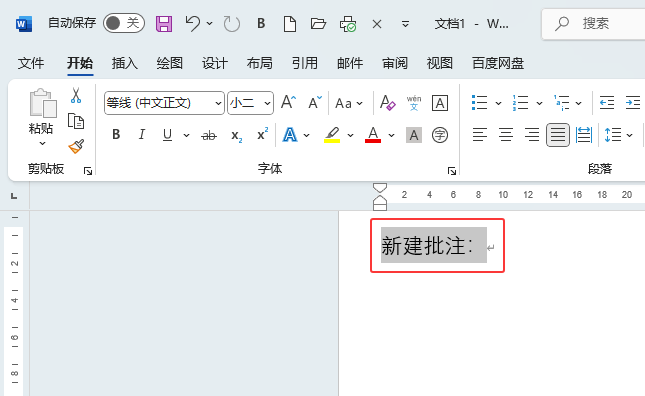Click the X icon in quick access toolbar
Screen dimensions: 645x396
tap(377, 24)
